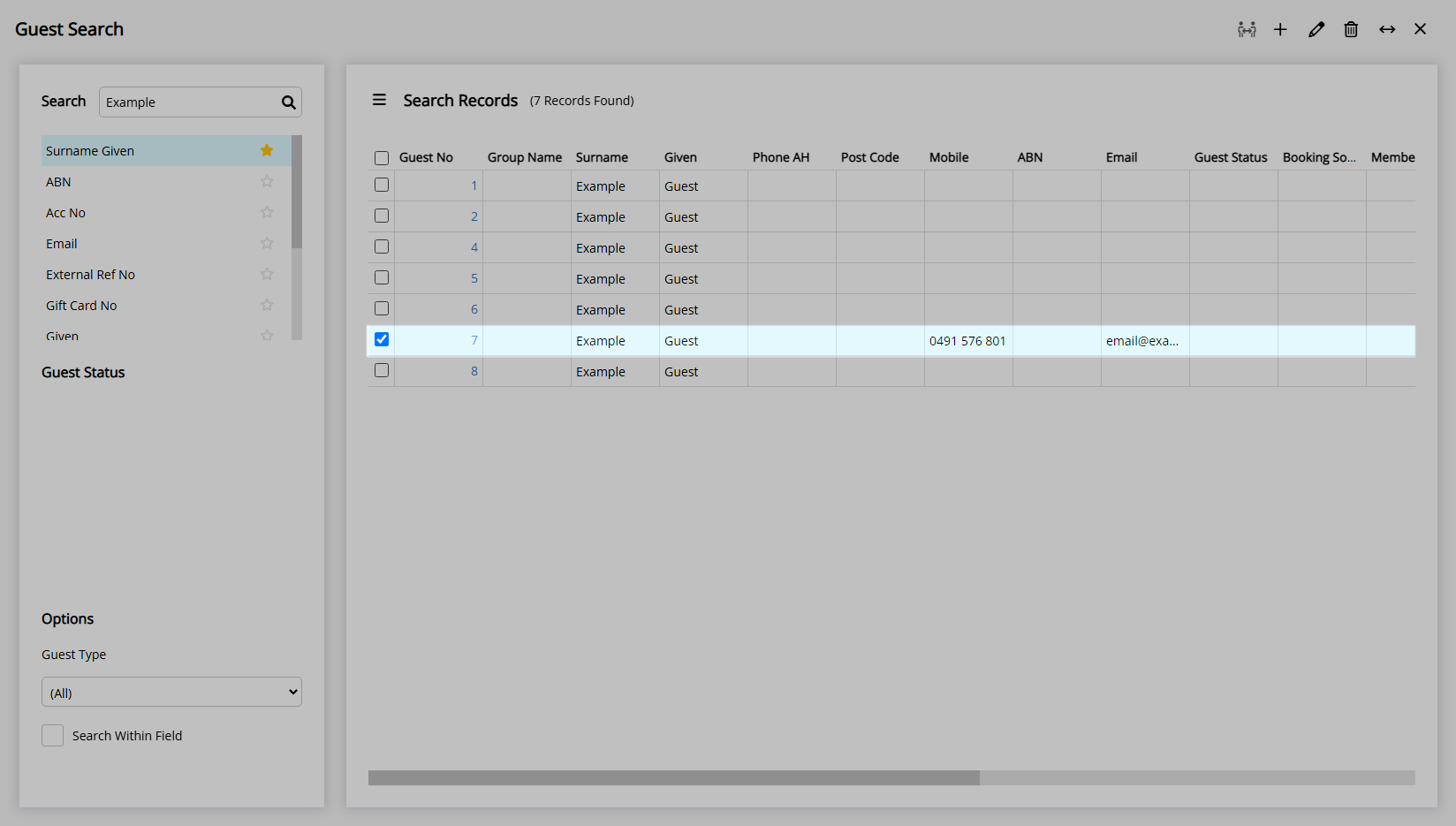This screenshot has width=1456, height=826.
Task: Favorite the Acc No star
Action: point(267,212)
